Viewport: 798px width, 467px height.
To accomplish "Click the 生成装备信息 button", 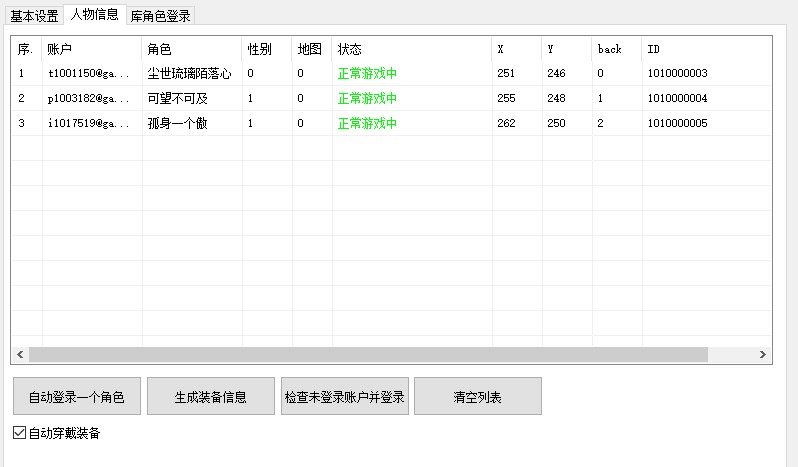I will point(211,396).
